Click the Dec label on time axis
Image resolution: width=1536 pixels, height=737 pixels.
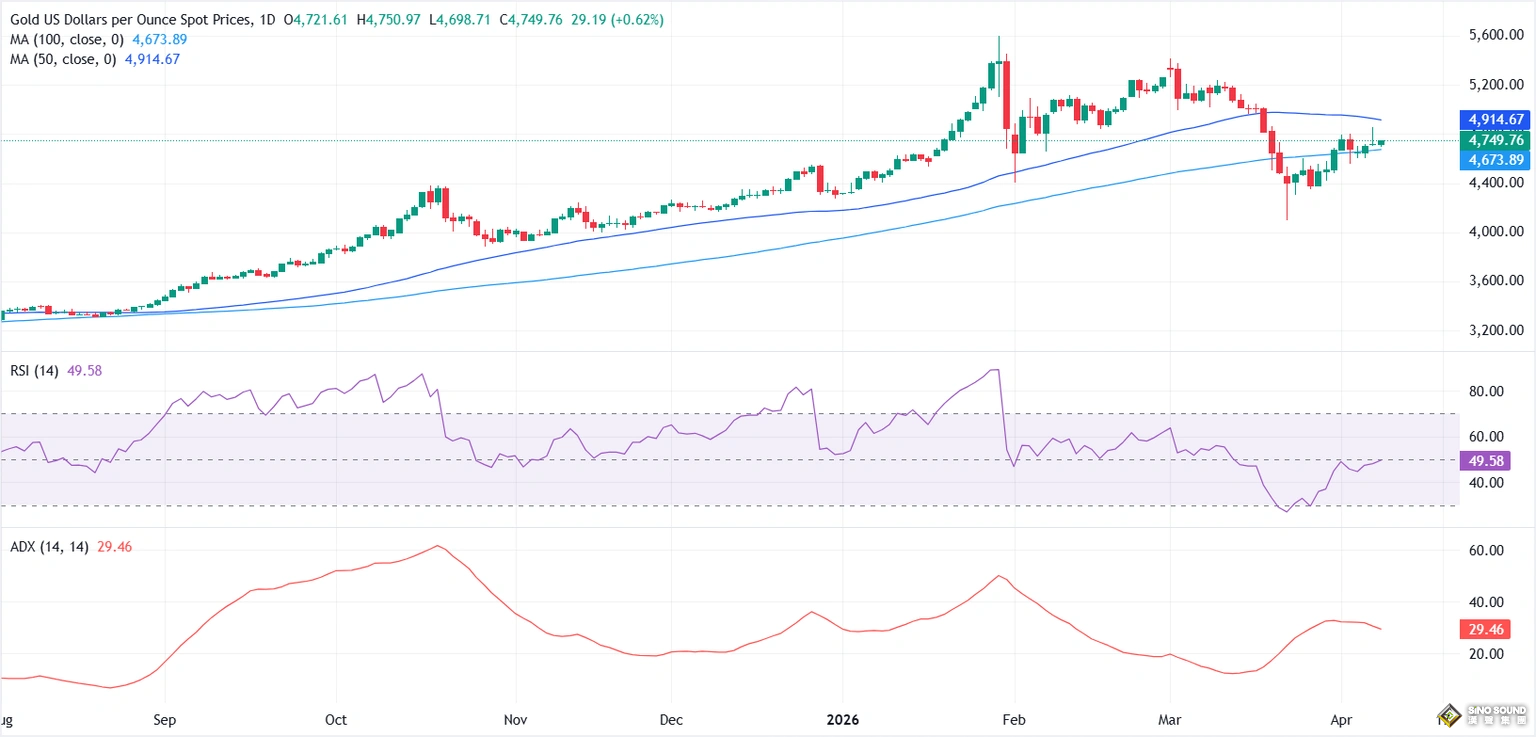[671, 719]
